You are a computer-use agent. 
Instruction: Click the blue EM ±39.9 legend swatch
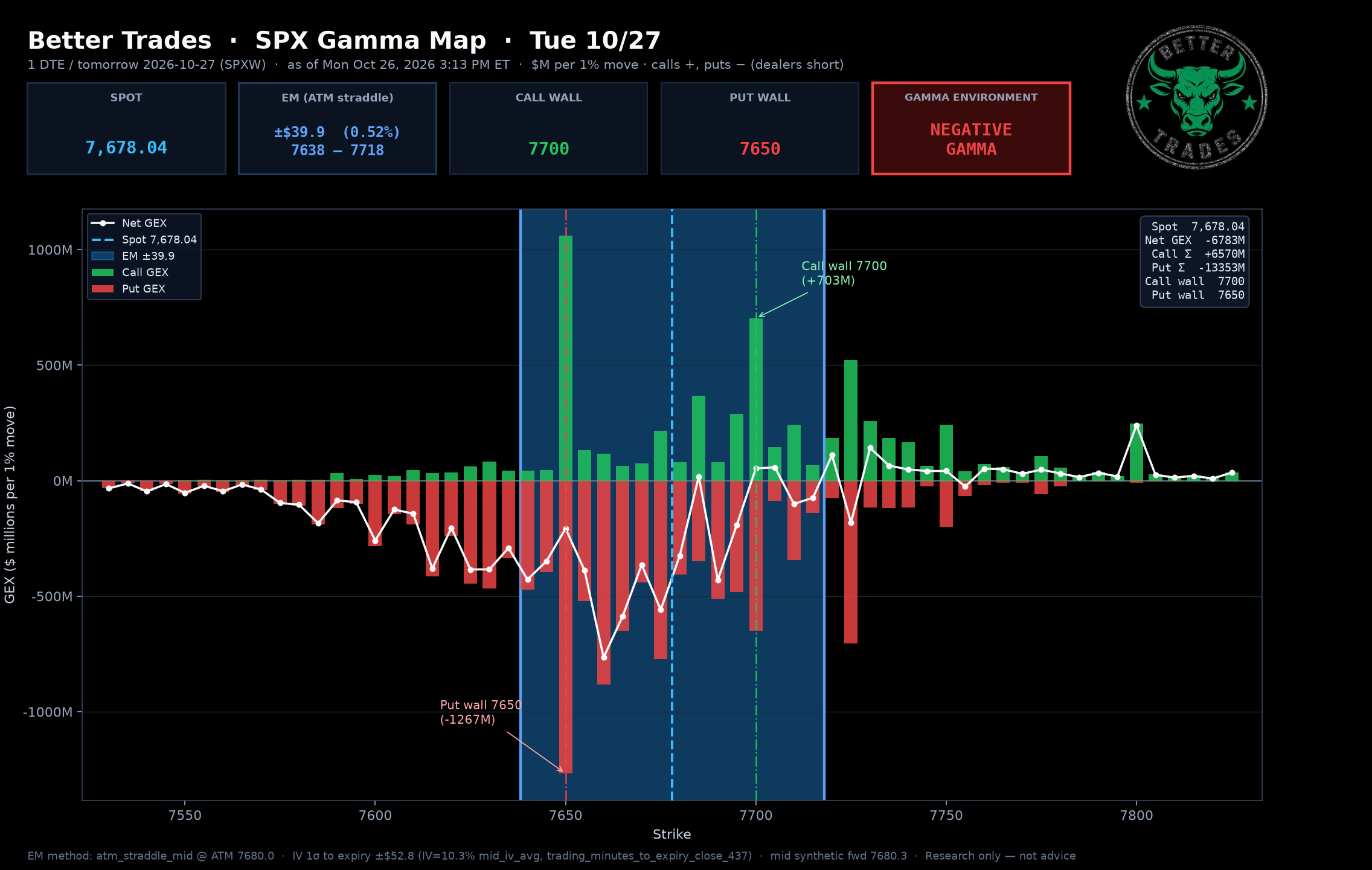[103, 256]
